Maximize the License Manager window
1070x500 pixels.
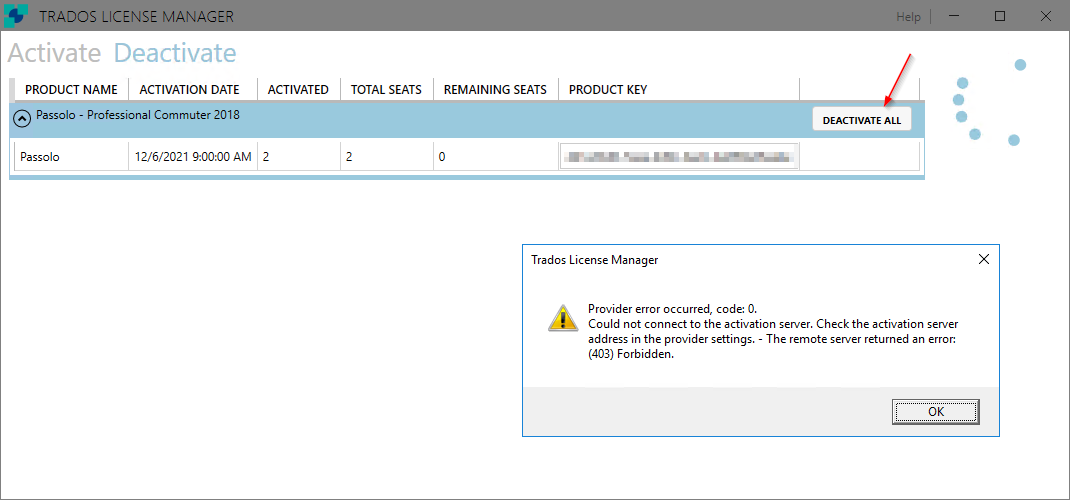point(1000,16)
